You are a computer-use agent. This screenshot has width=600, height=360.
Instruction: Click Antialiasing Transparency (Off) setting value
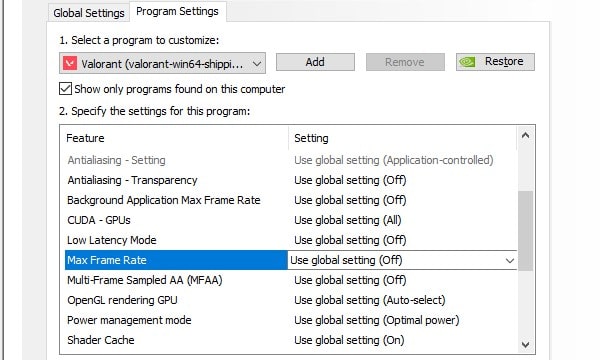[x=350, y=180]
